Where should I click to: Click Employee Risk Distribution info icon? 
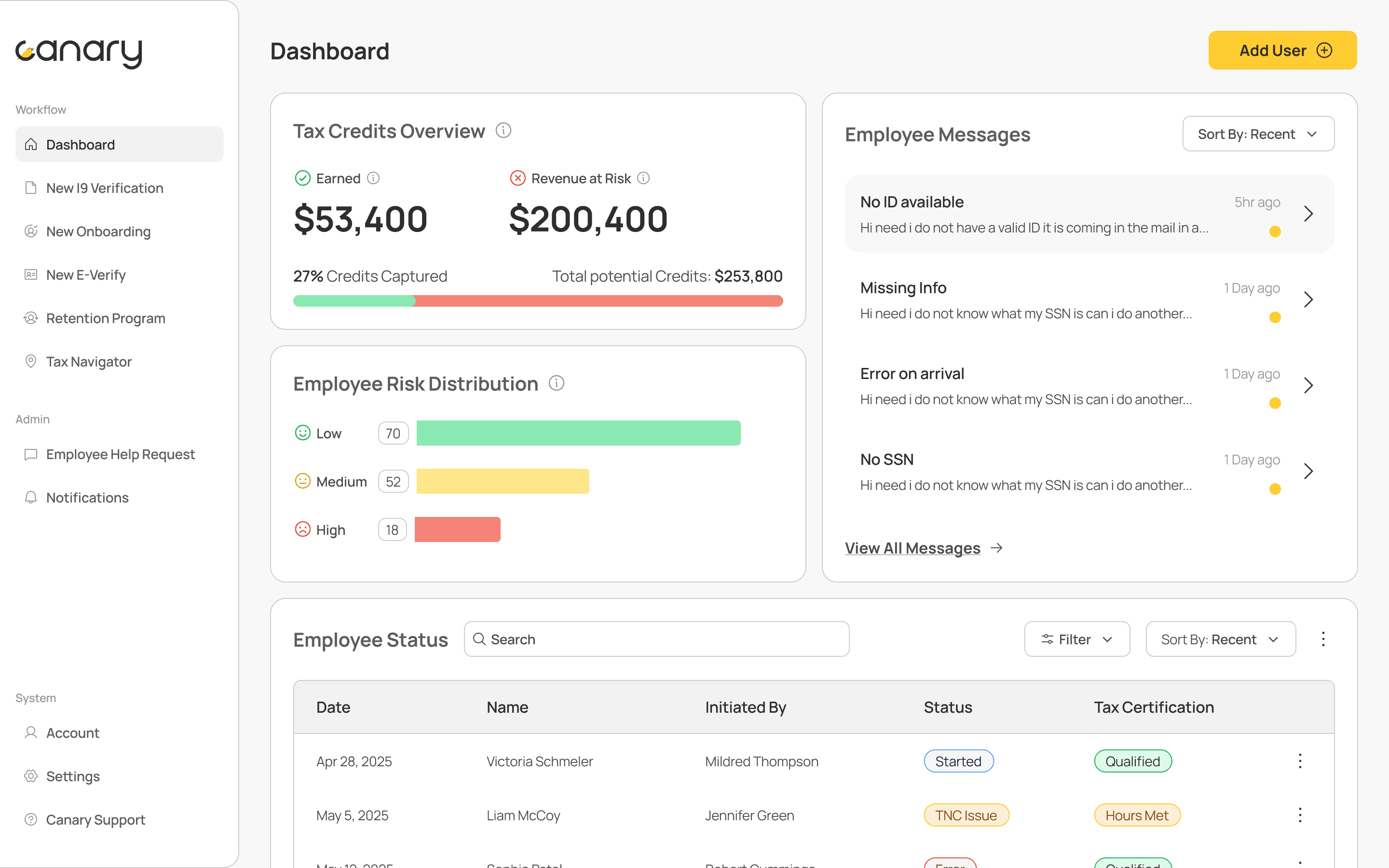point(556,383)
